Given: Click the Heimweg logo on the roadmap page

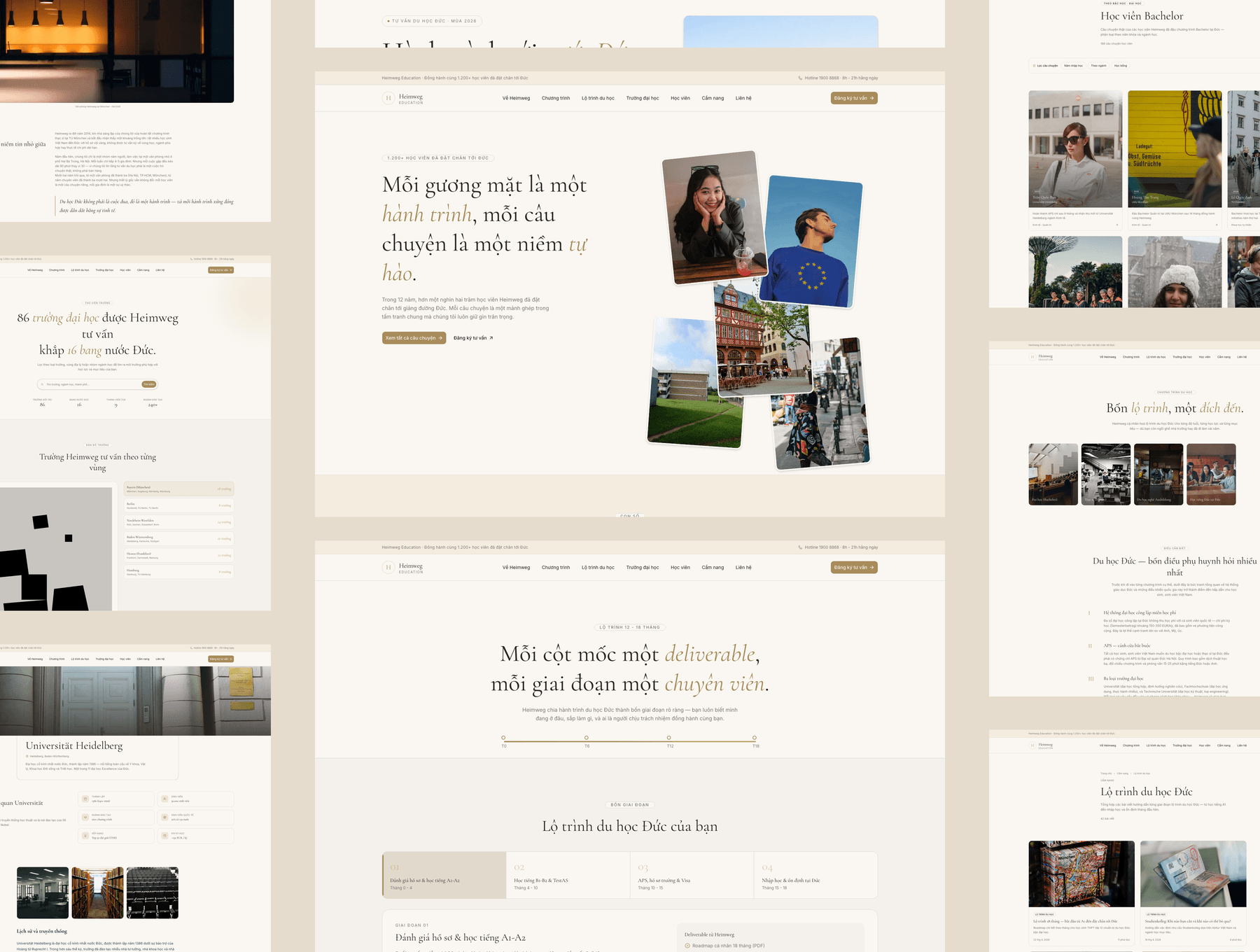Looking at the screenshot, I should [x=402, y=568].
